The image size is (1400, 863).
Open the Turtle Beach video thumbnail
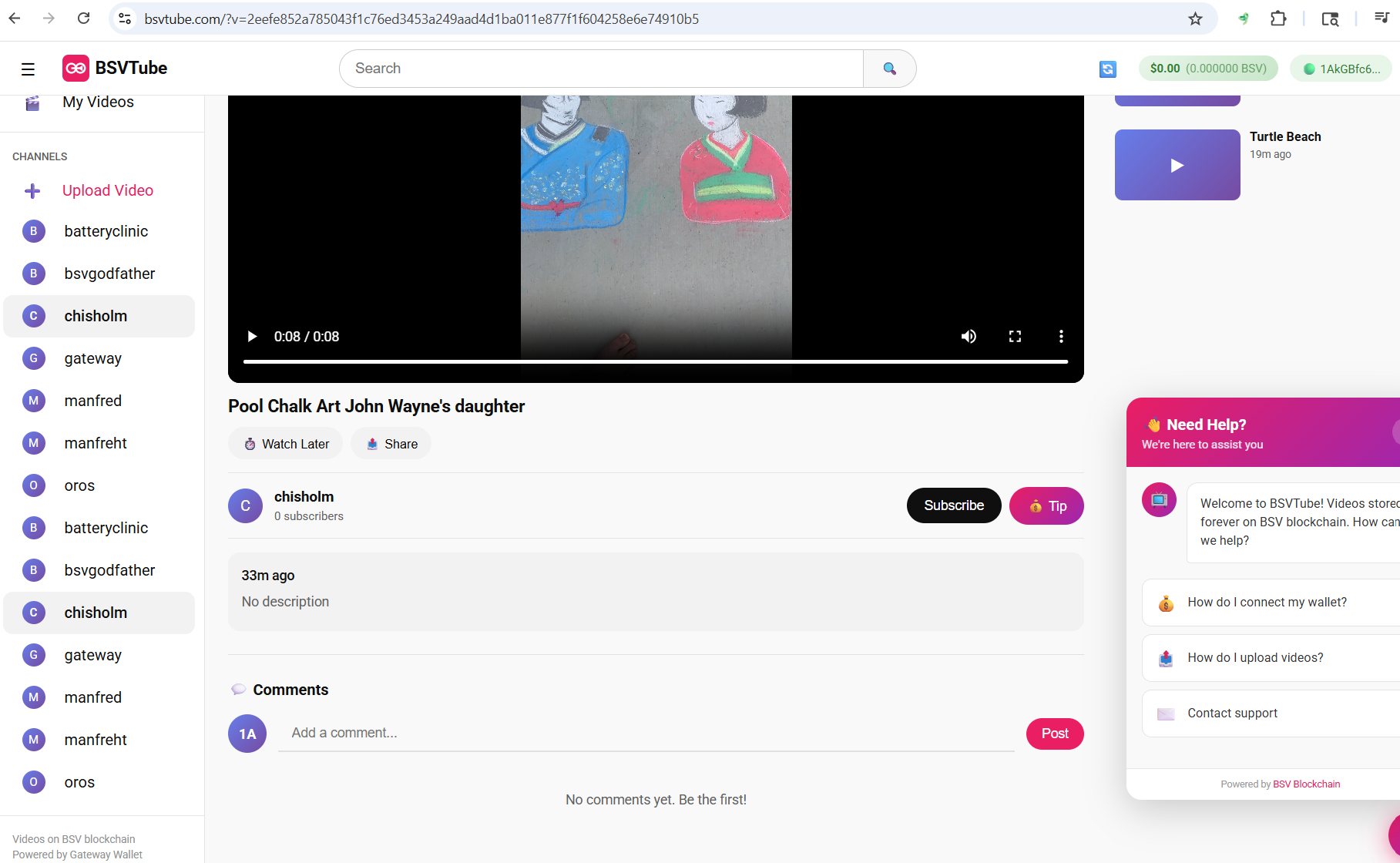pyautogui.click(x=1177, y=165)
